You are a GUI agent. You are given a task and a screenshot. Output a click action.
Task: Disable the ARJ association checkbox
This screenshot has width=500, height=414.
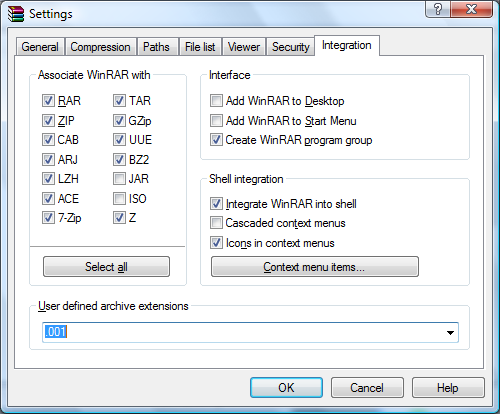coord(48,160)
